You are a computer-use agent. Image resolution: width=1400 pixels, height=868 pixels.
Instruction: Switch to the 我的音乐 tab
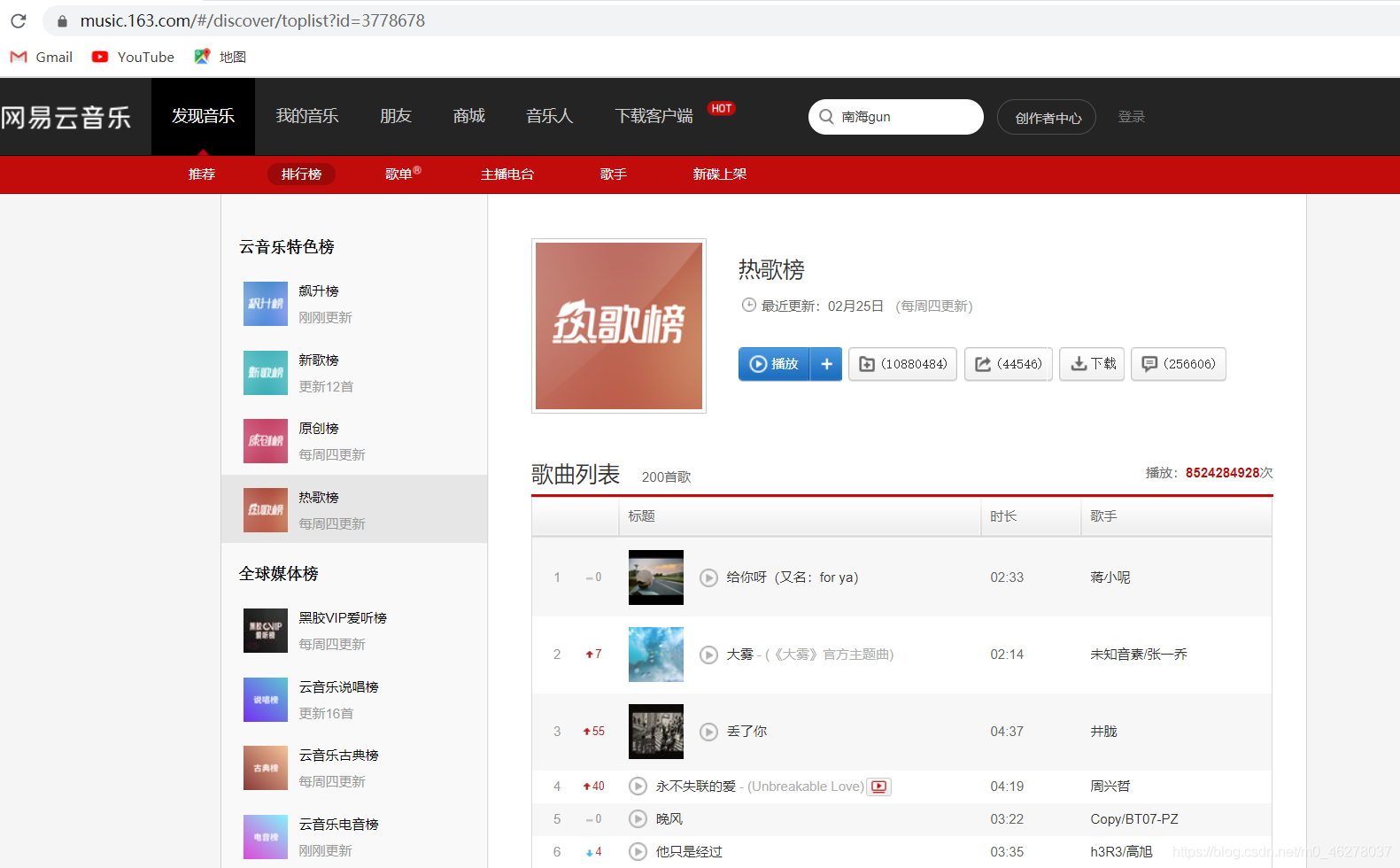[307, 116]
